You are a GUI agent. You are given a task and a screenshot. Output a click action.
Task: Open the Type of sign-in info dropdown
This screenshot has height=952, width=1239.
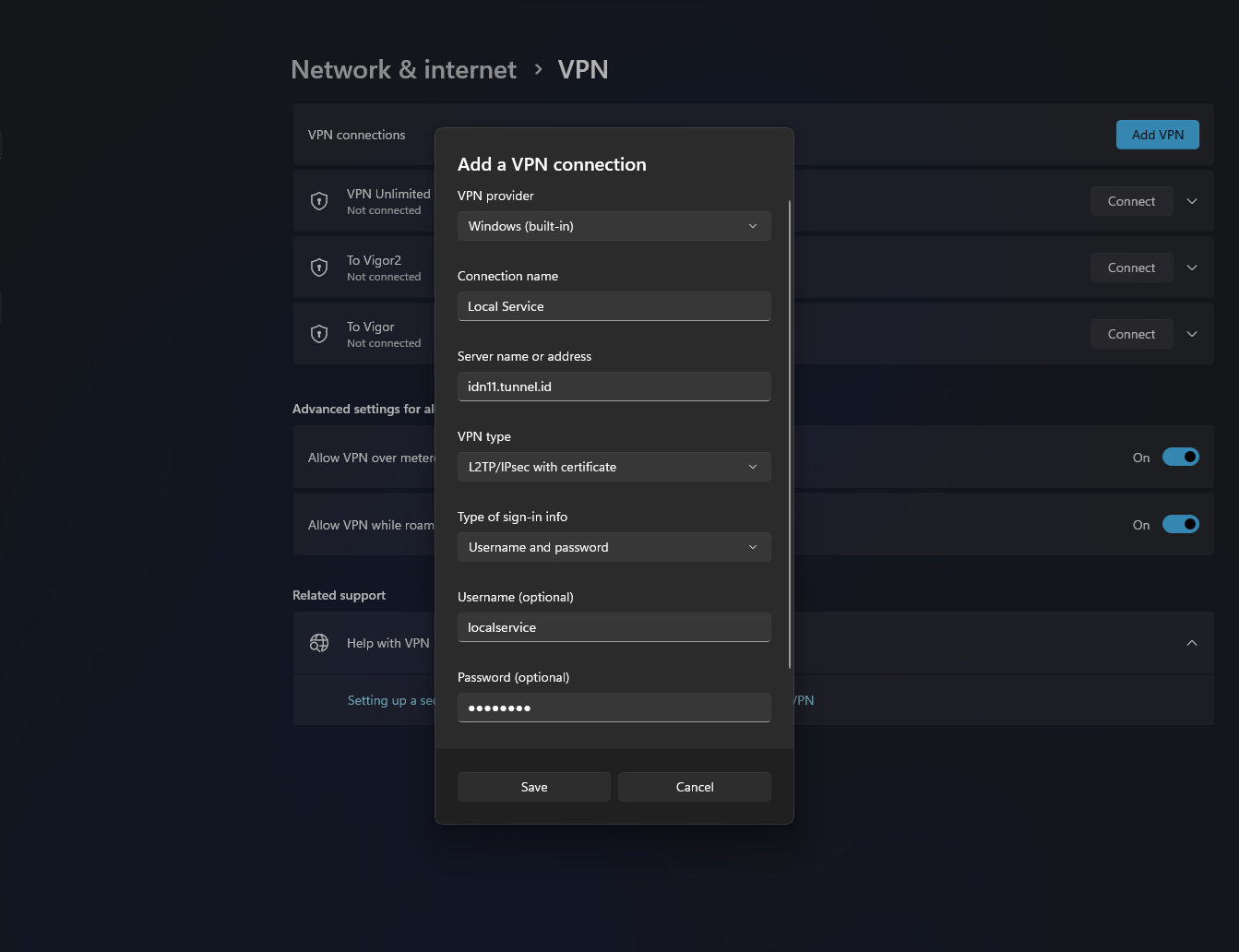coord(614,547)
